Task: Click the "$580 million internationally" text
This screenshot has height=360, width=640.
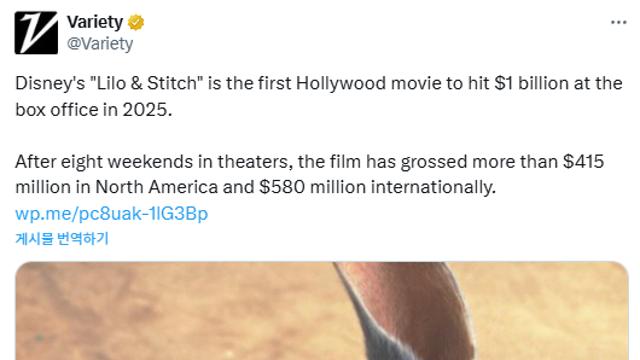Action: pyautogui.click(x=378, y=187)
